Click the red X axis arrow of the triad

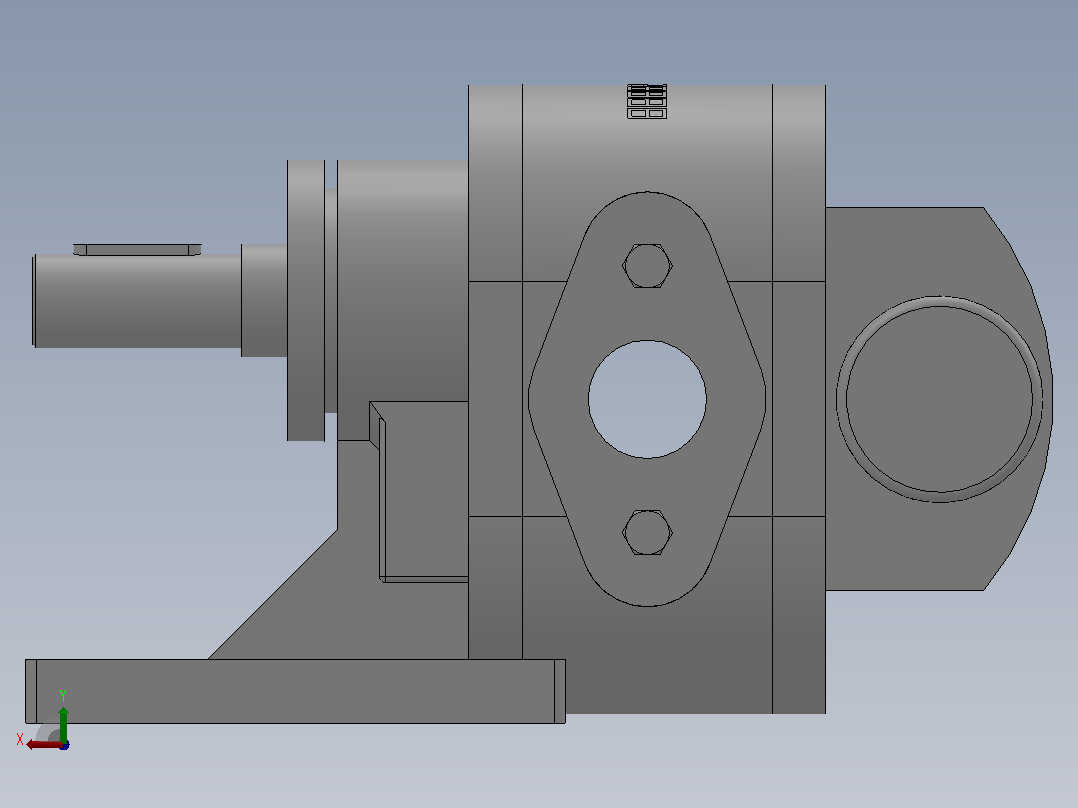pyautogui.click(x=44, y=745)
